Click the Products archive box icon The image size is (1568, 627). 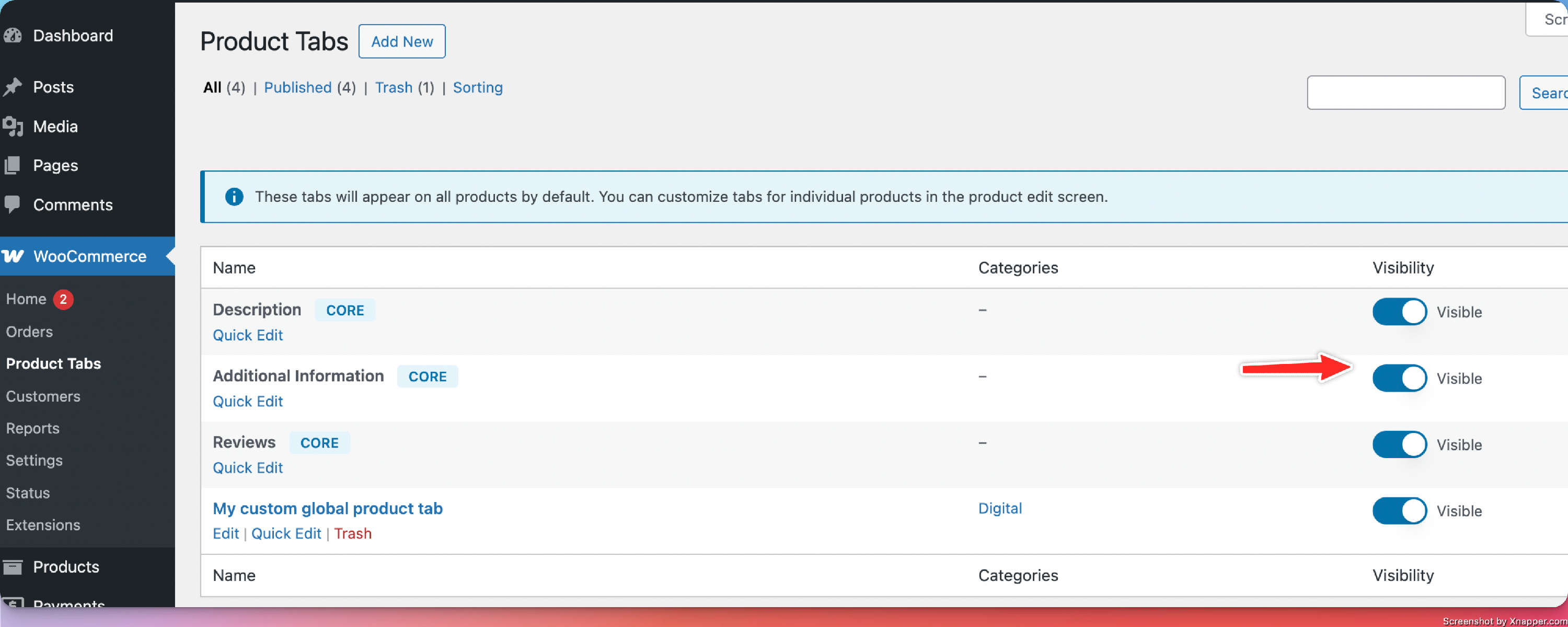[13, 567]
